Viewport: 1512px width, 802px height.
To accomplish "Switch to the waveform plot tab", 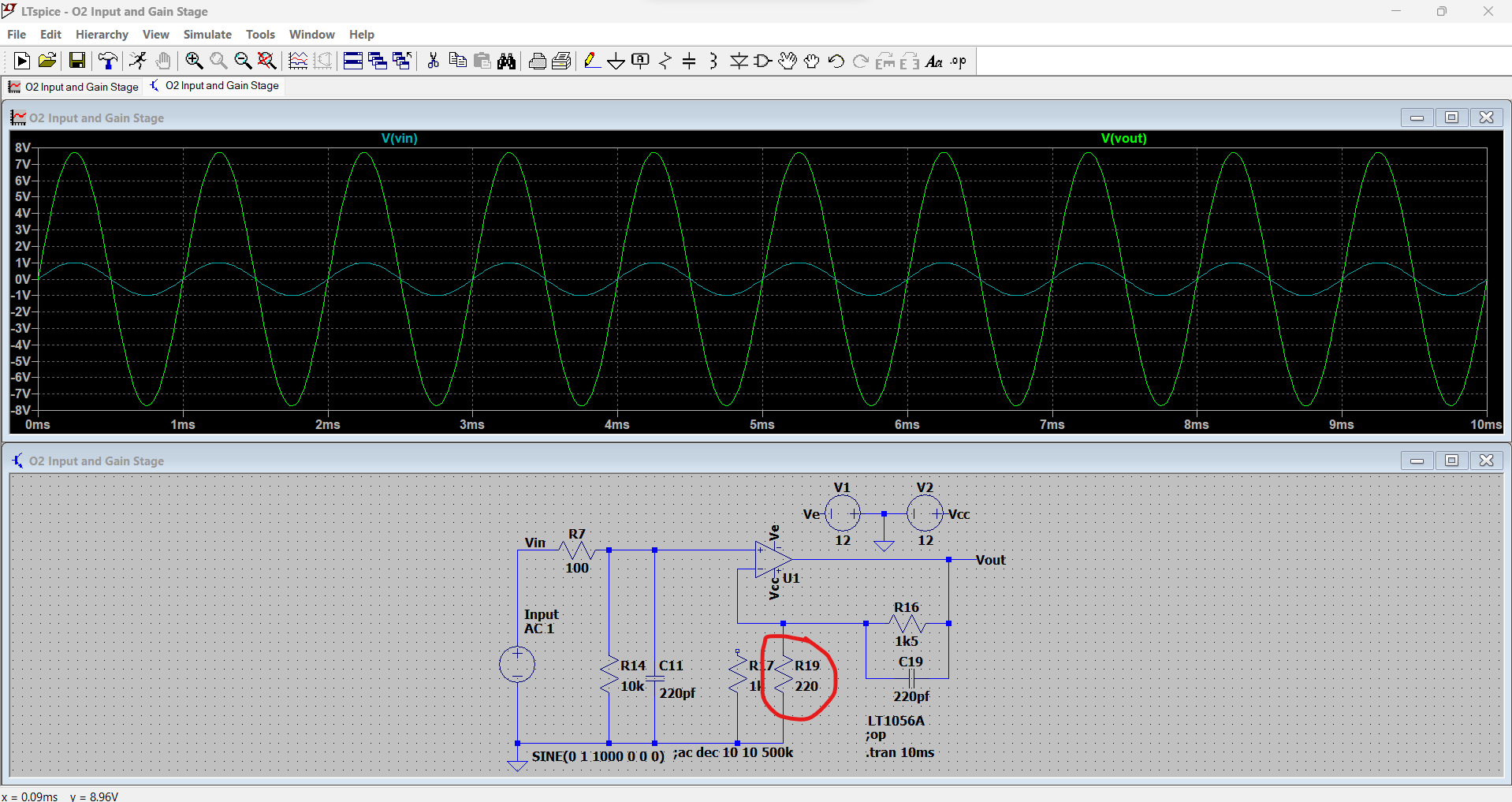I will click(x=73, y=87).
